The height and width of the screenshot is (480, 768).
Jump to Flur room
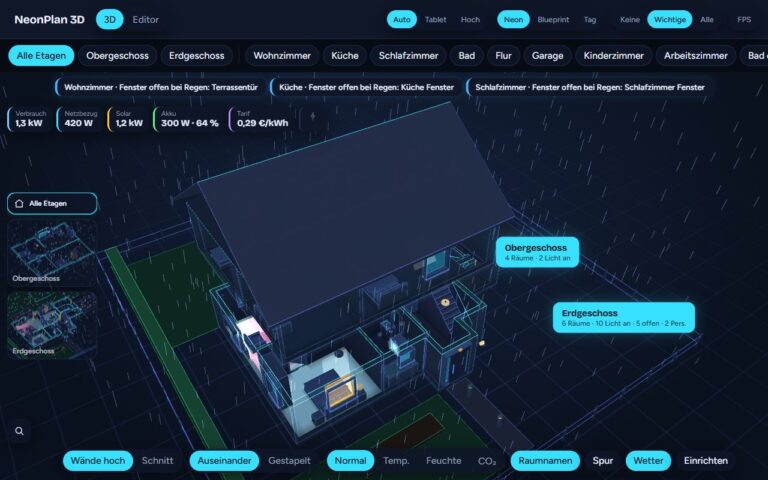[503, 56]
